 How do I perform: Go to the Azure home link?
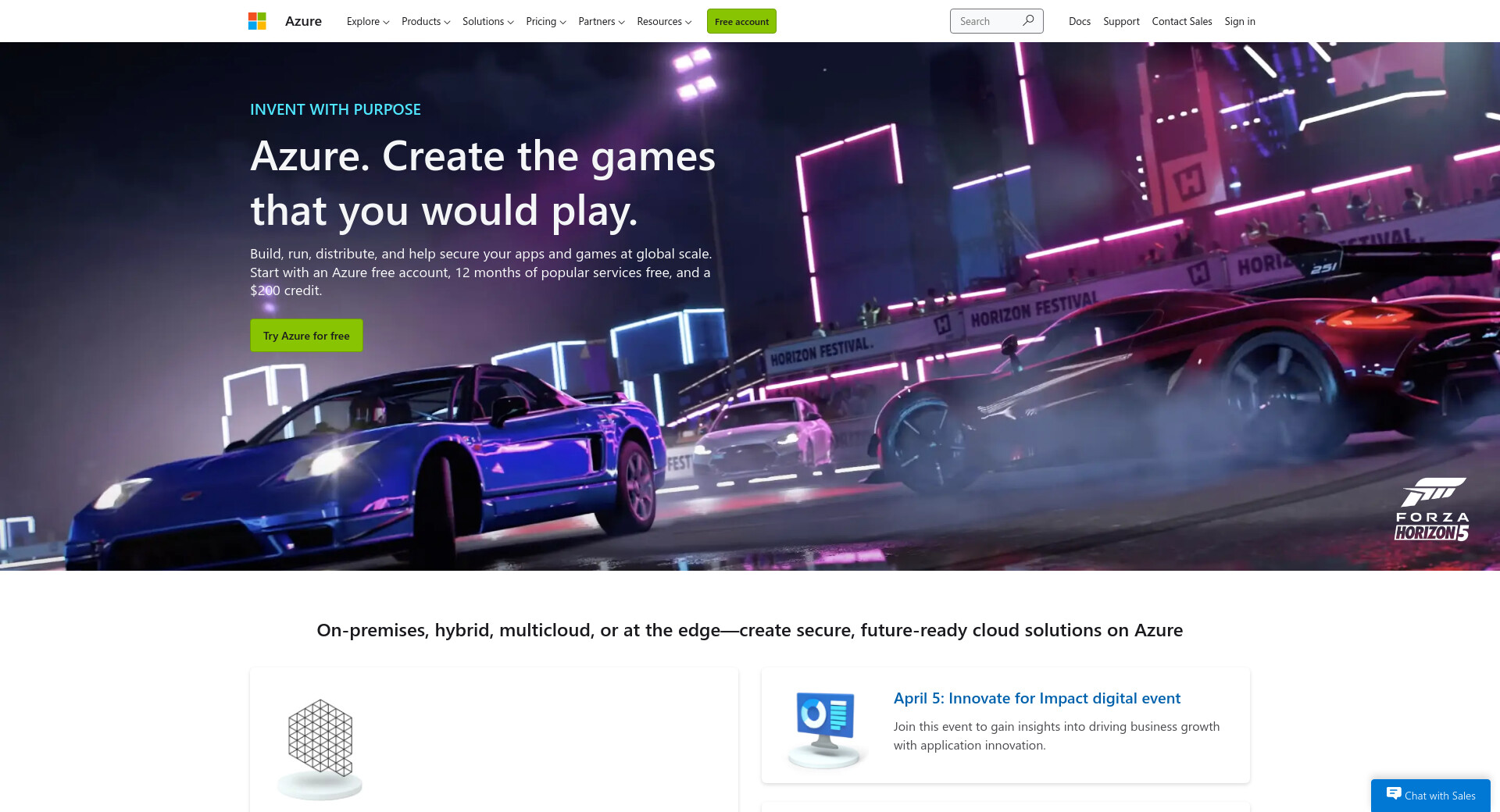point(303,21)
